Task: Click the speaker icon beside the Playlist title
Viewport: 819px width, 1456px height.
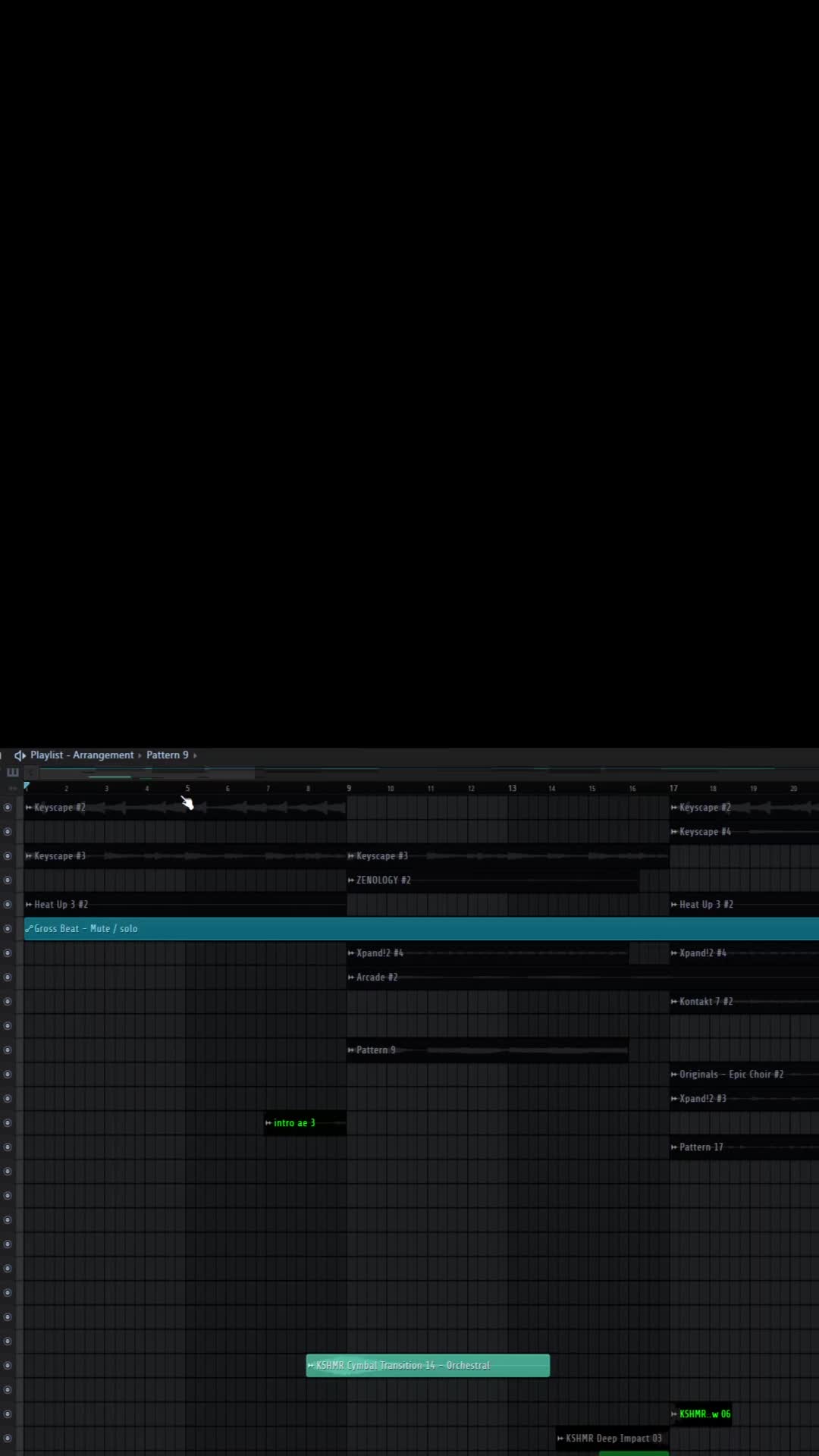Action: click(x=20, y=755)
